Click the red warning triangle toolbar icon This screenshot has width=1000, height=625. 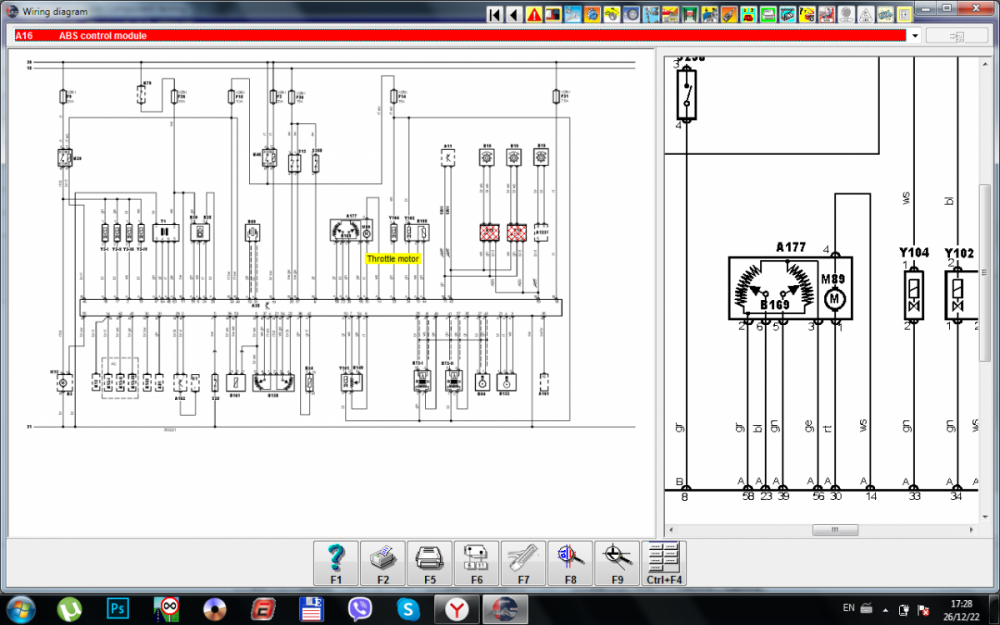[534, 14]
